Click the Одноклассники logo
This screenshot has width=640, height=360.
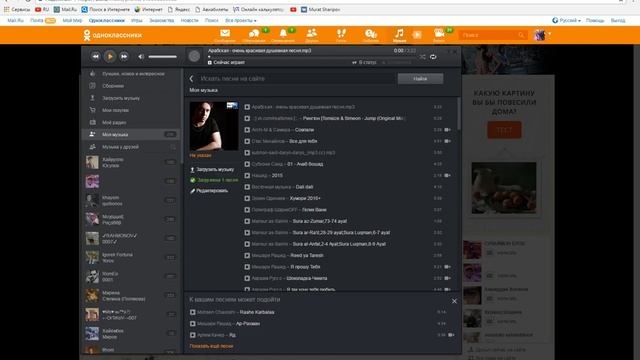[x=113, y=35]
